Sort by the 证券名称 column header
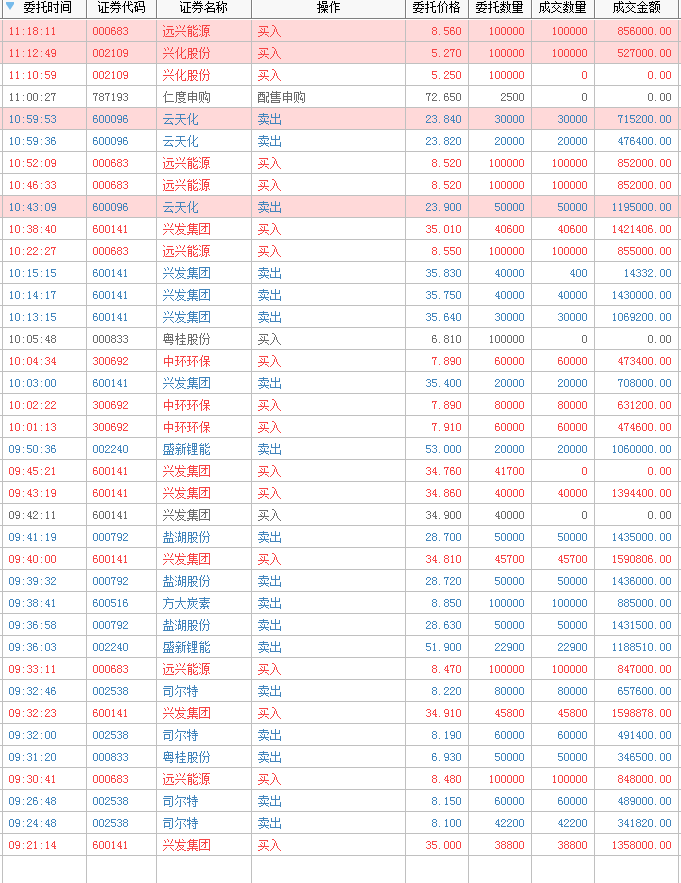 click(x=203, y=8)
